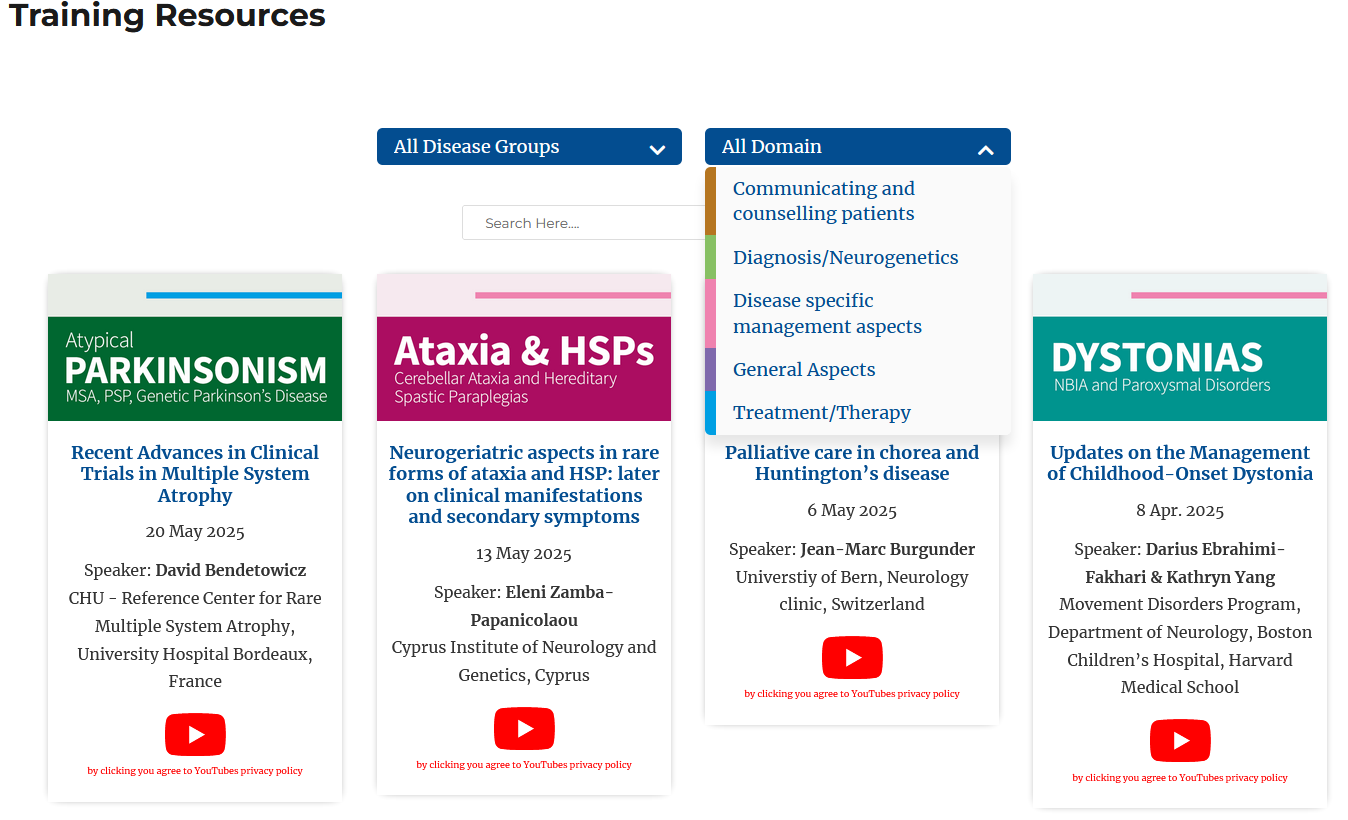The image size is (1348, 820).
Task: Click the Dystonias banner image
Action: (1180, 369)
